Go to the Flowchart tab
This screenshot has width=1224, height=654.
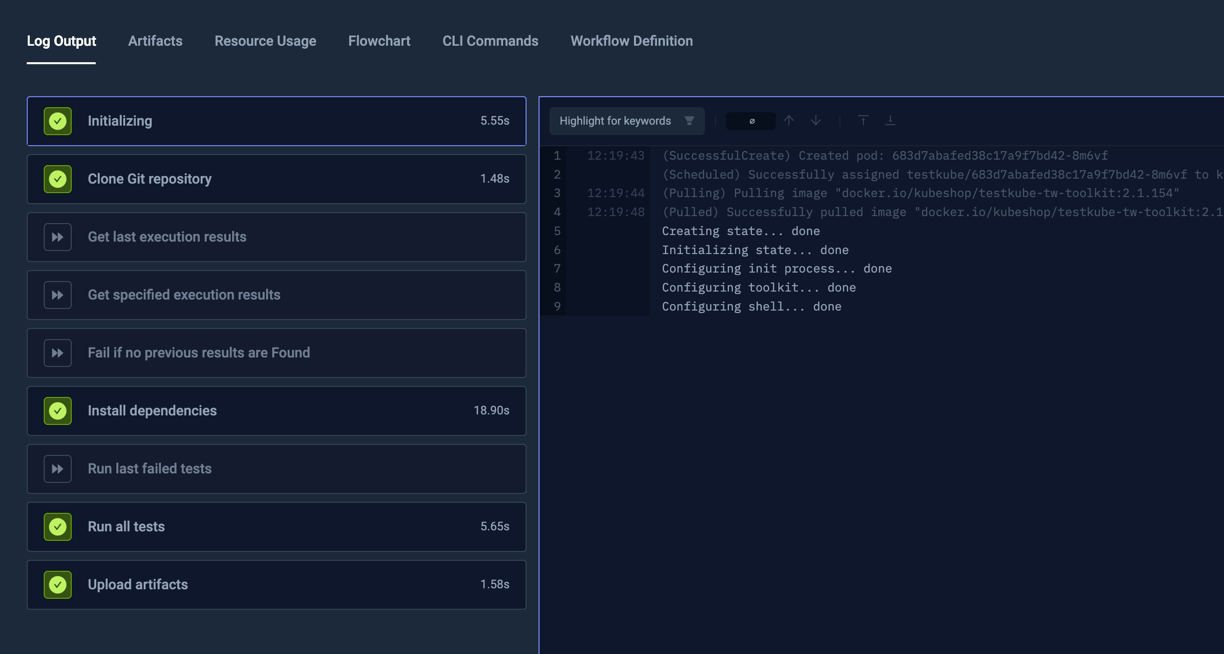pos(379,41)
